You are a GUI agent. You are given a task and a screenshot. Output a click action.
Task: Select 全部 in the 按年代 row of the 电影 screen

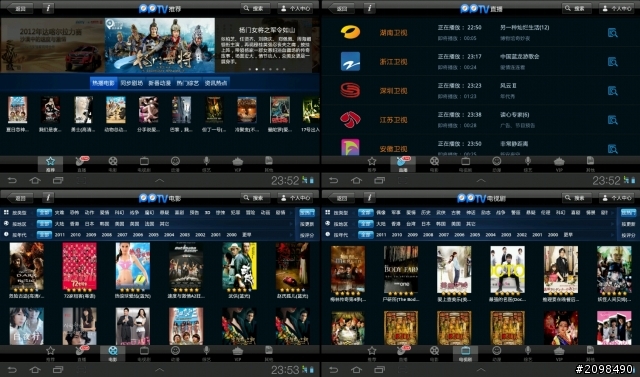click(x=44, y=235)
